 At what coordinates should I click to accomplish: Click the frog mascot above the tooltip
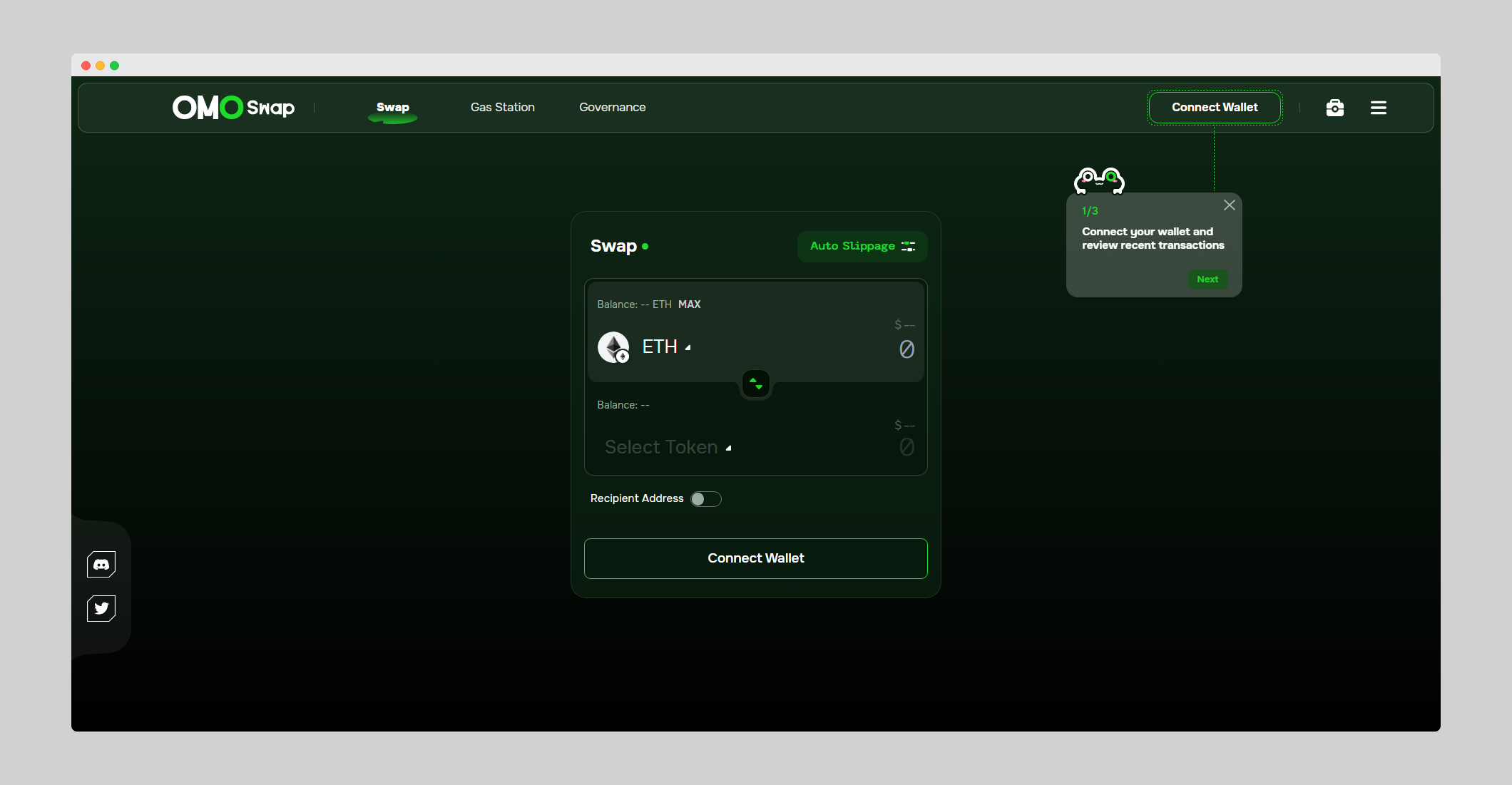pos(1099,181)
